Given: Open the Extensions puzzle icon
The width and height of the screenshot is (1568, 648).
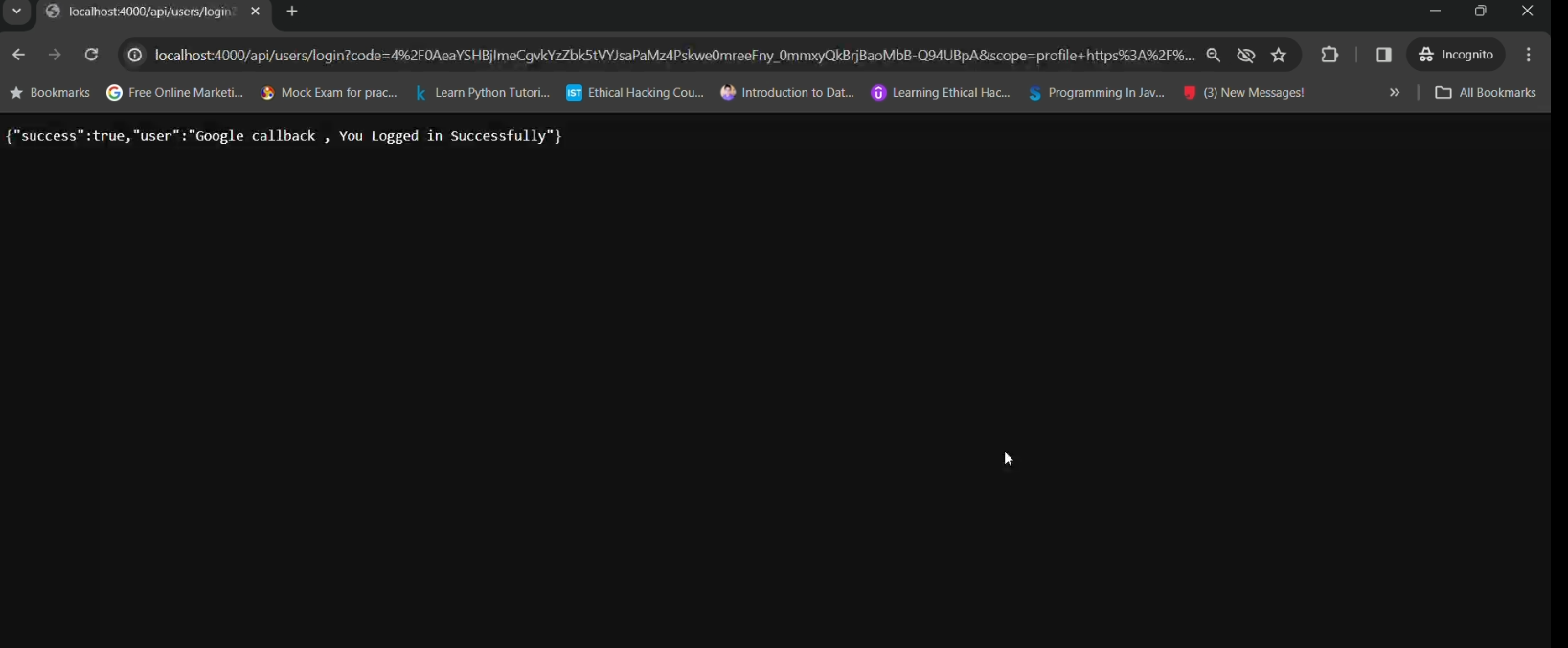Looking at the screenshot, I should tap(1329, 56).
